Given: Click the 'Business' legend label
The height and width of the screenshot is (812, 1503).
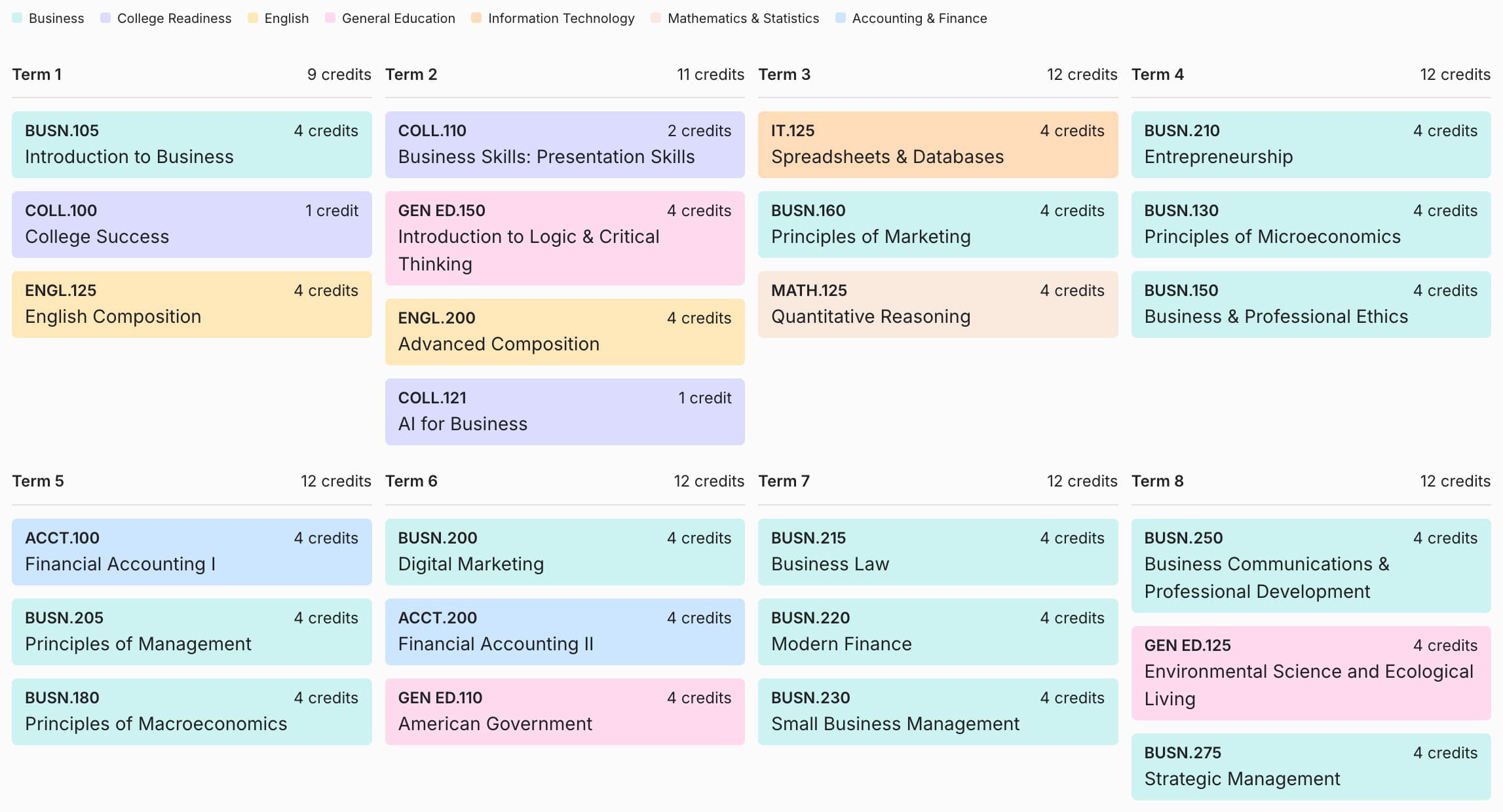Looking at the screenshot, I should click(x=56, y=18).
